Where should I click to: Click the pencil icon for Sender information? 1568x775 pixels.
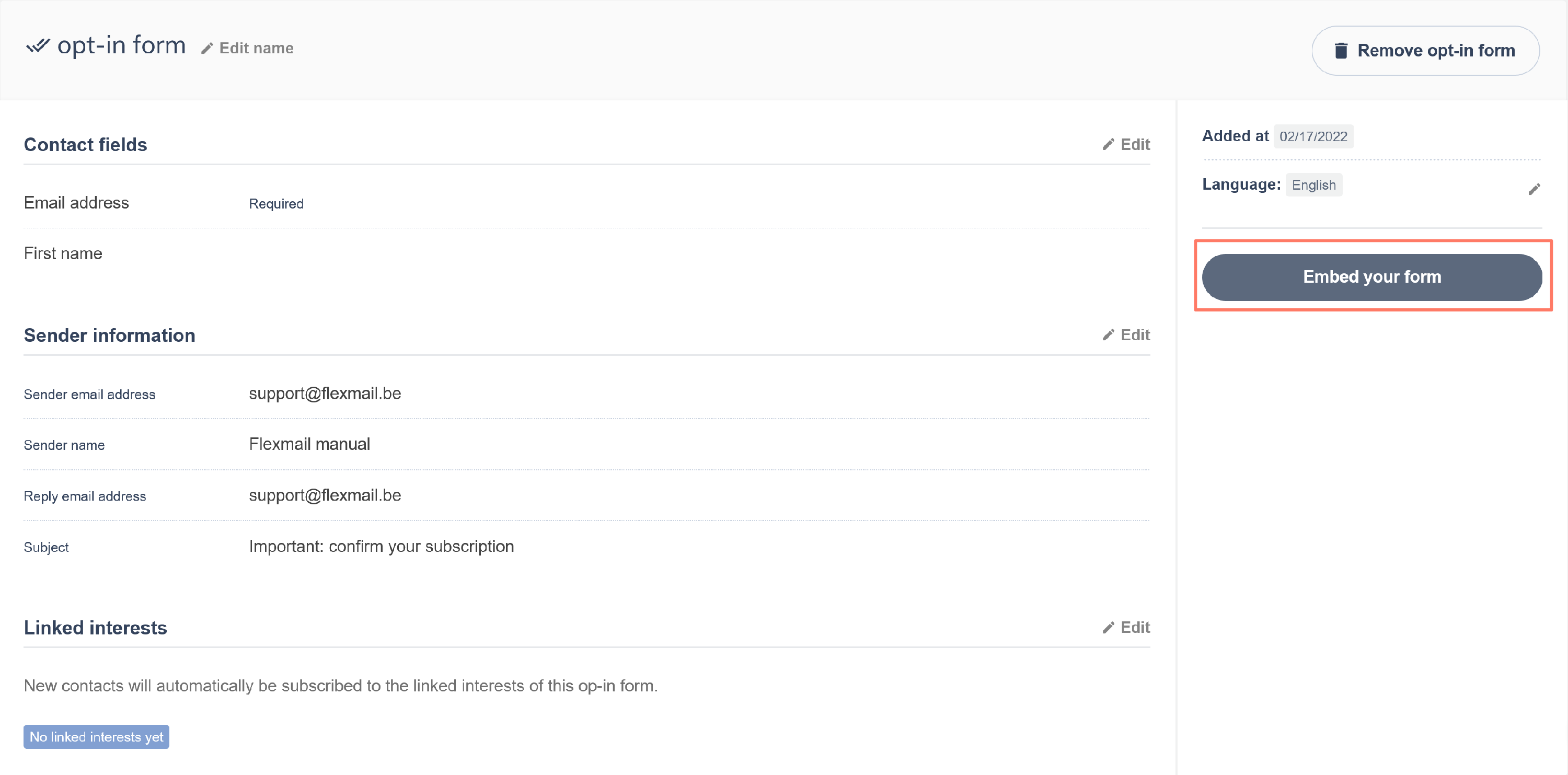coord(1109,335)
